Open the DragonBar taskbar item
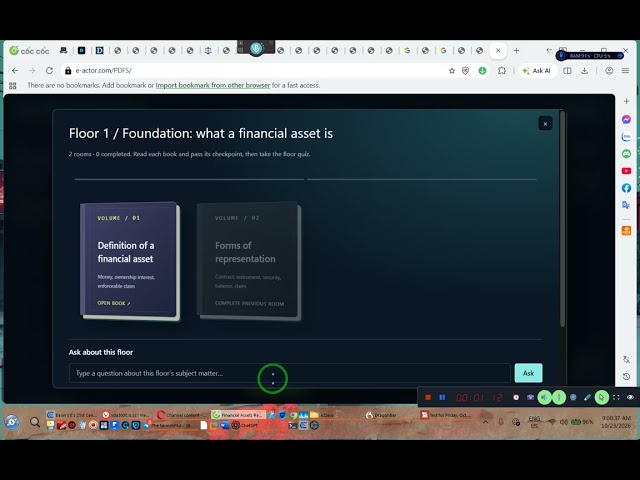 [x=381, y=415]
